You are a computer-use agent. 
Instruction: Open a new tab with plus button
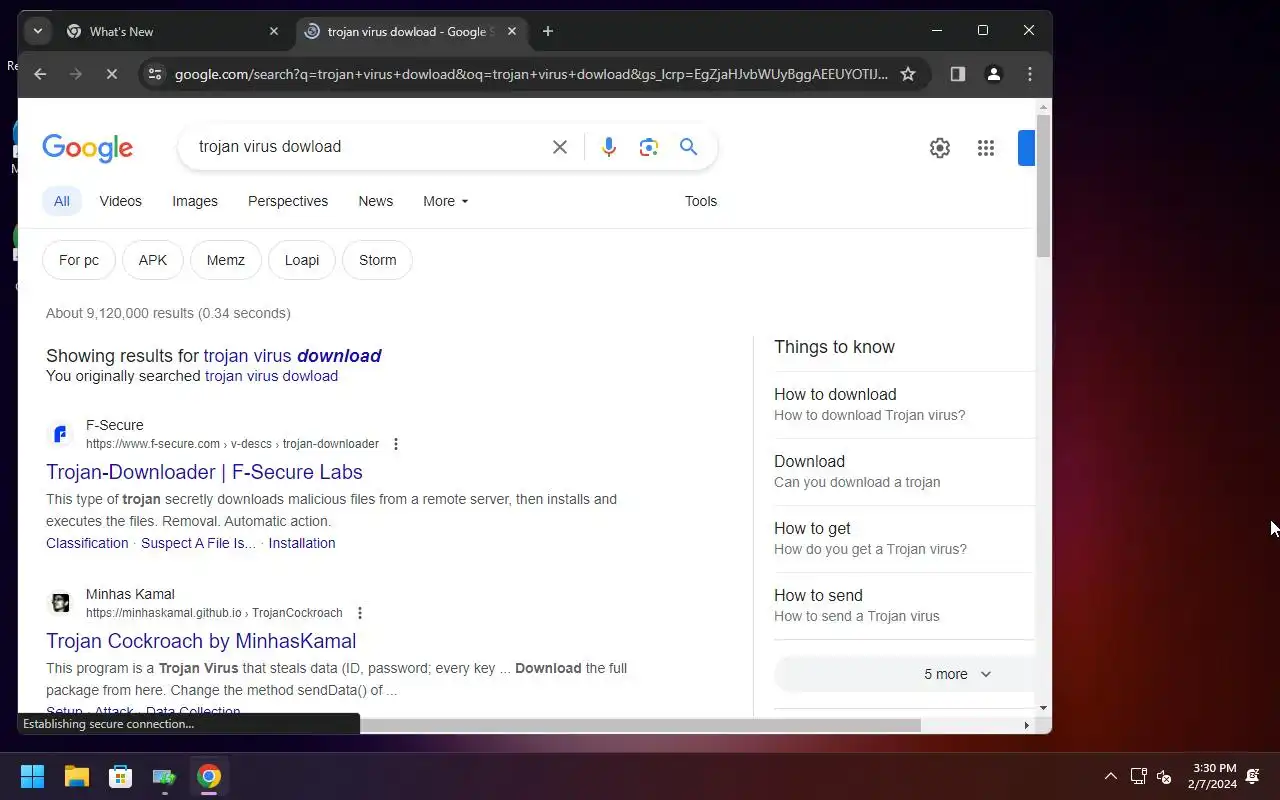548,31
